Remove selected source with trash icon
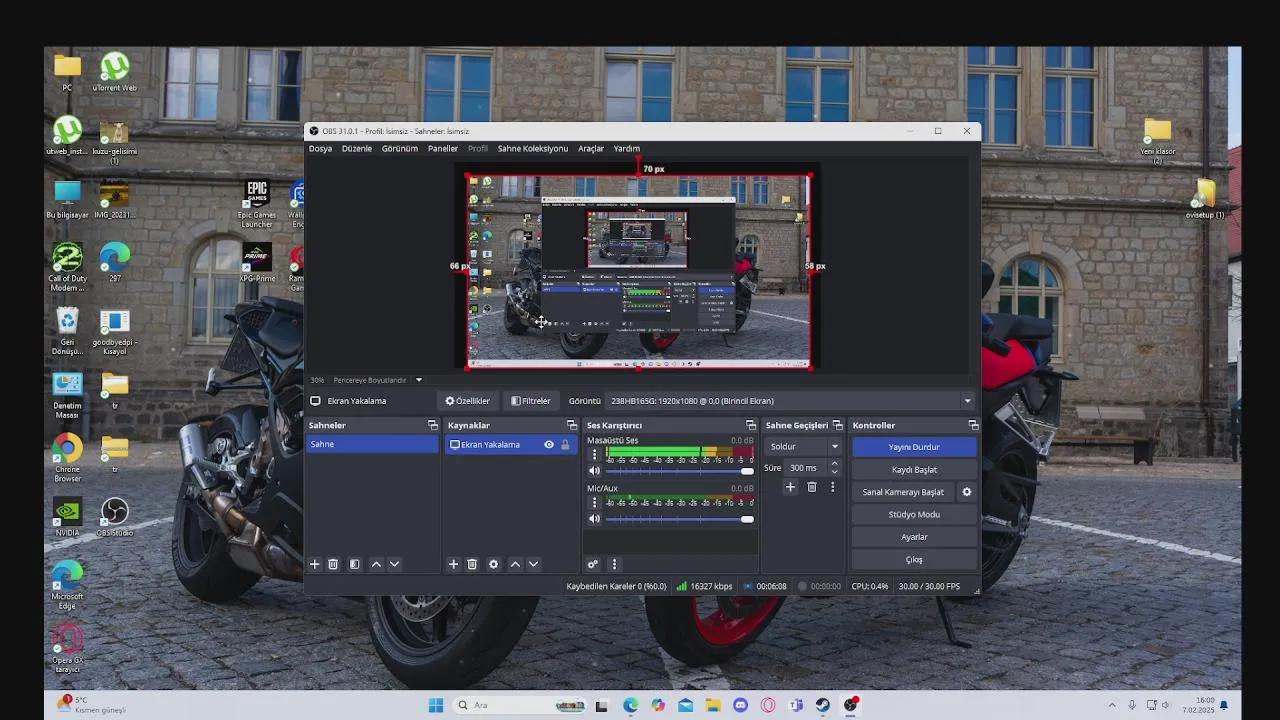The width and height of the screenshot is (1280, 720). click(472, 564)
